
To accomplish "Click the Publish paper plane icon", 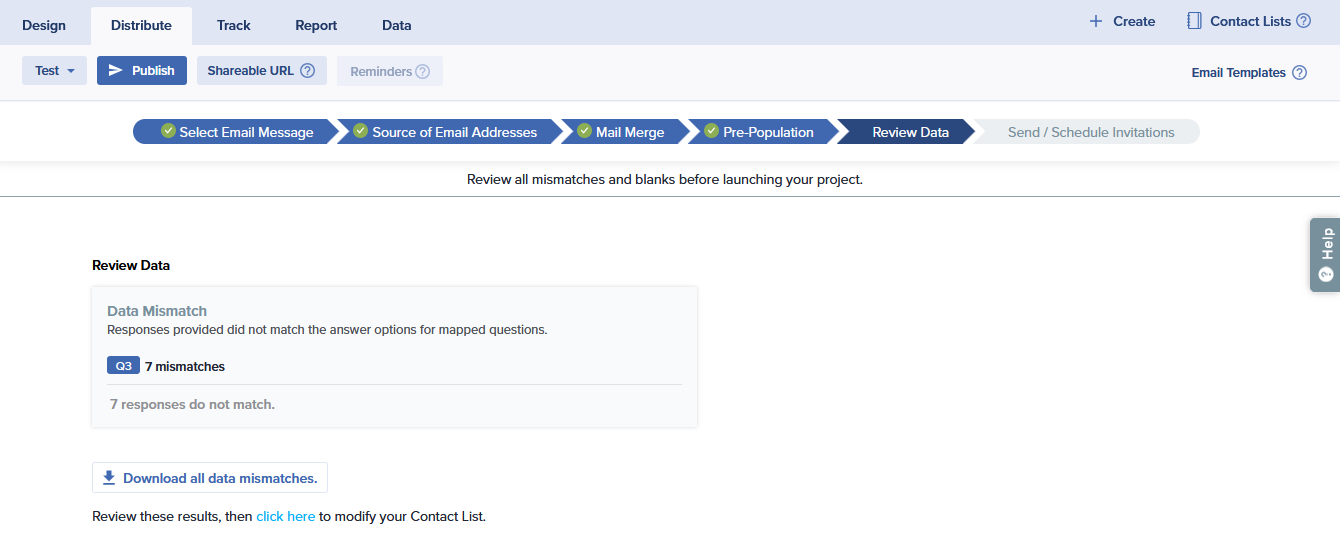I will pos(116,71).
